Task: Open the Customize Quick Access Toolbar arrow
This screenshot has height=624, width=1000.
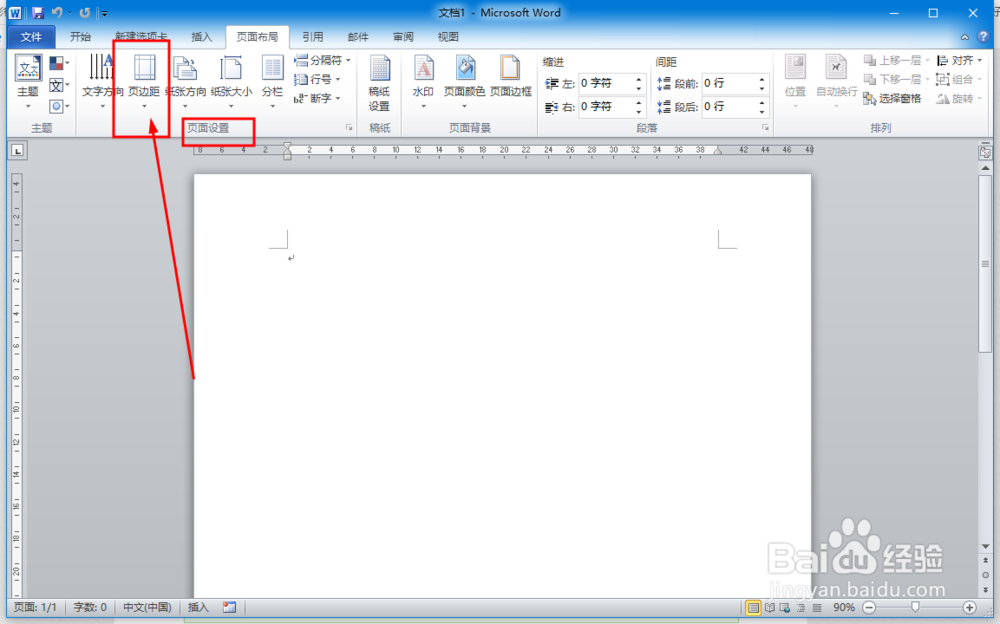Action: click(103, 13)
